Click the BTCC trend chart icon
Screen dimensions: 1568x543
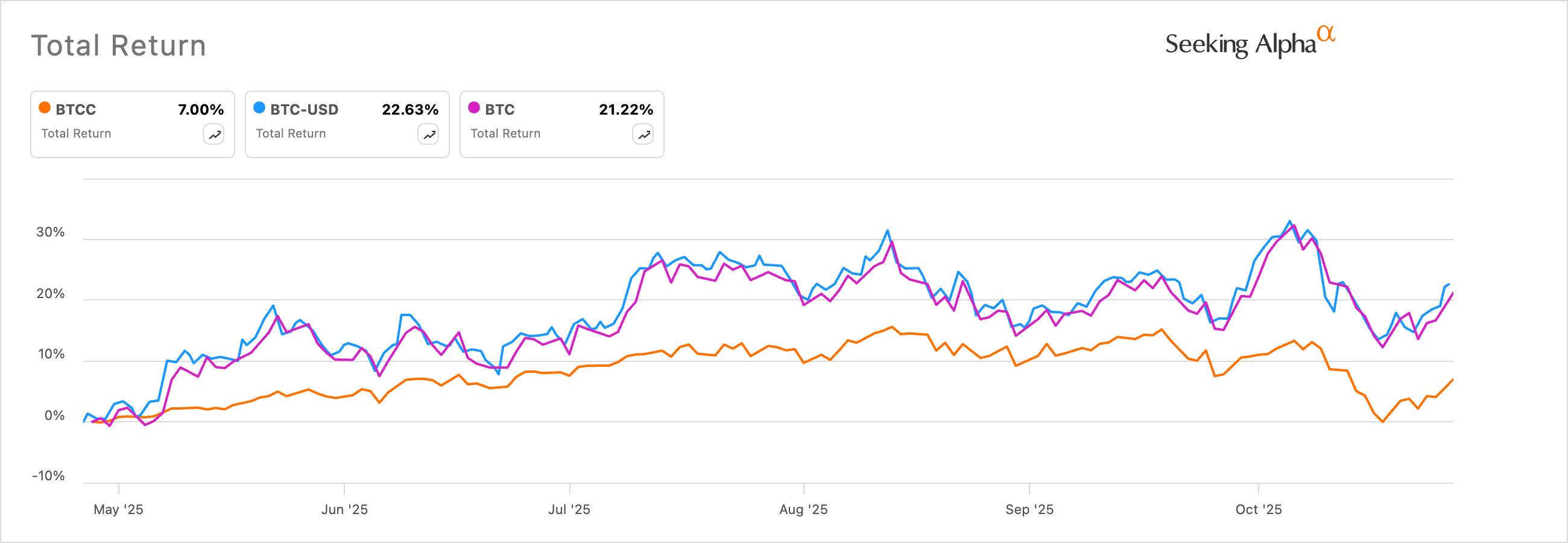pos(213,135)
